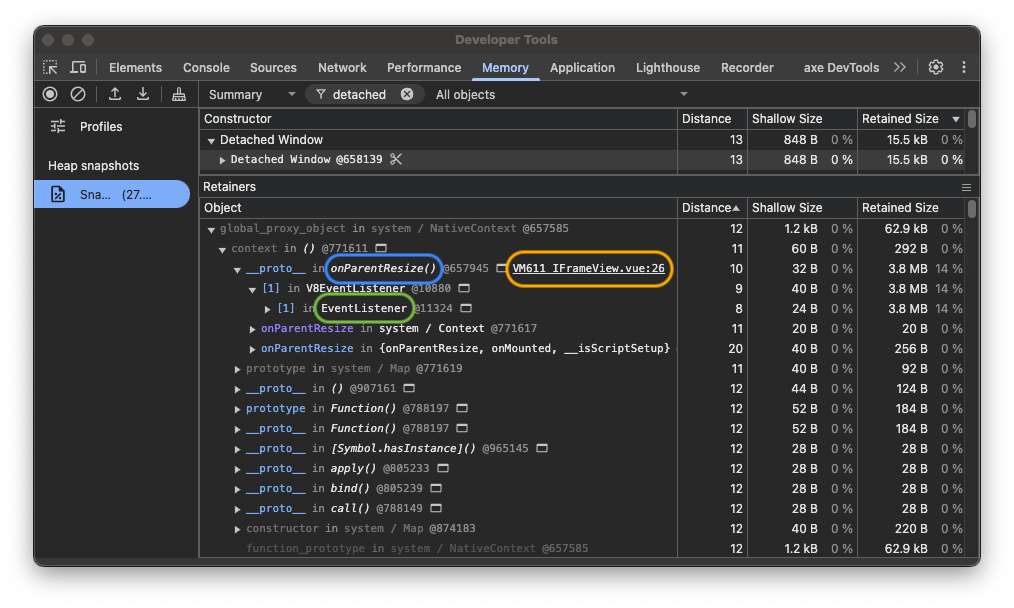Take heap snapshot record button
This screenshot has height=608, width=1014.
click(x=50, y=94)
